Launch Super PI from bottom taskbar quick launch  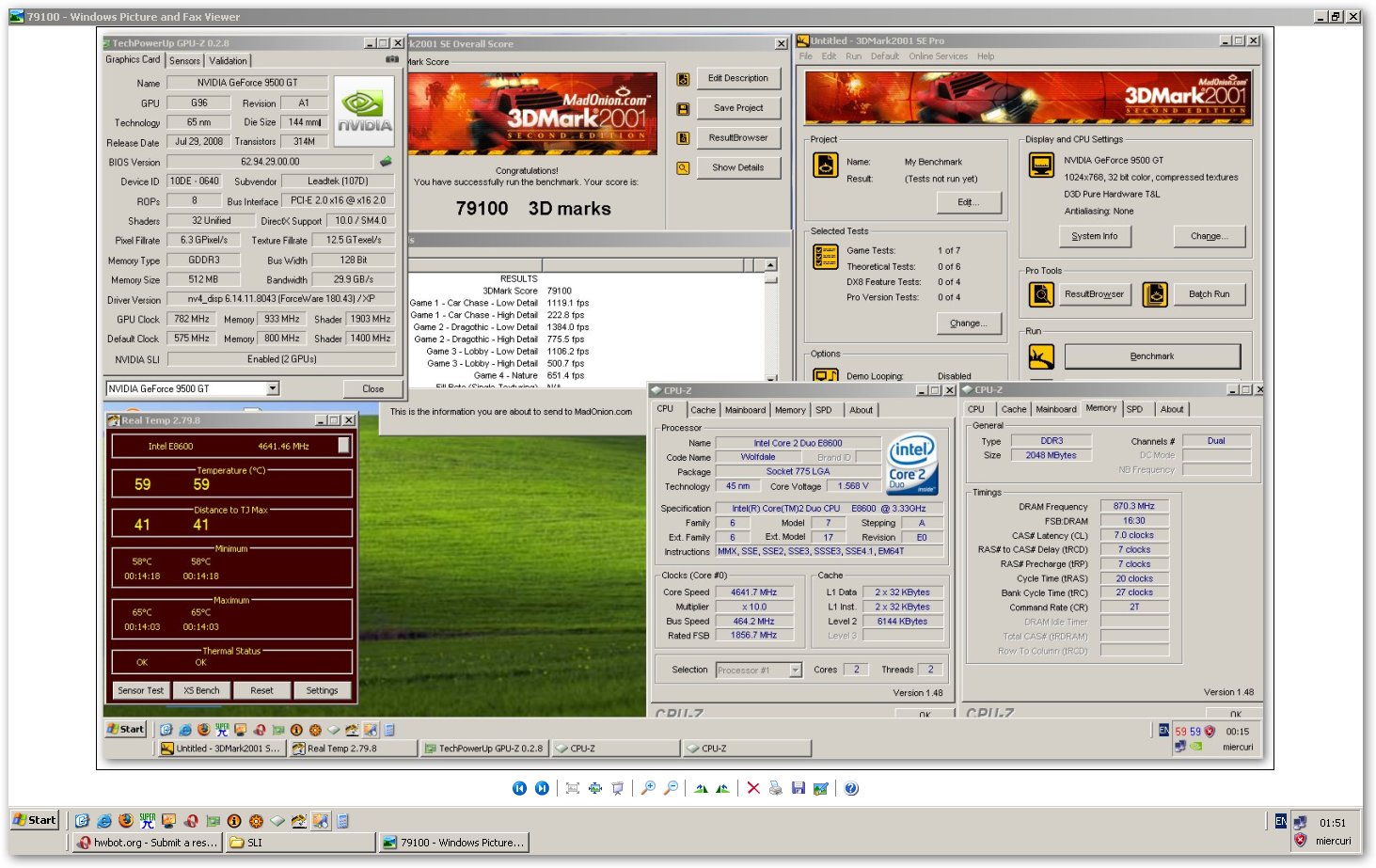tap(148, 821)
